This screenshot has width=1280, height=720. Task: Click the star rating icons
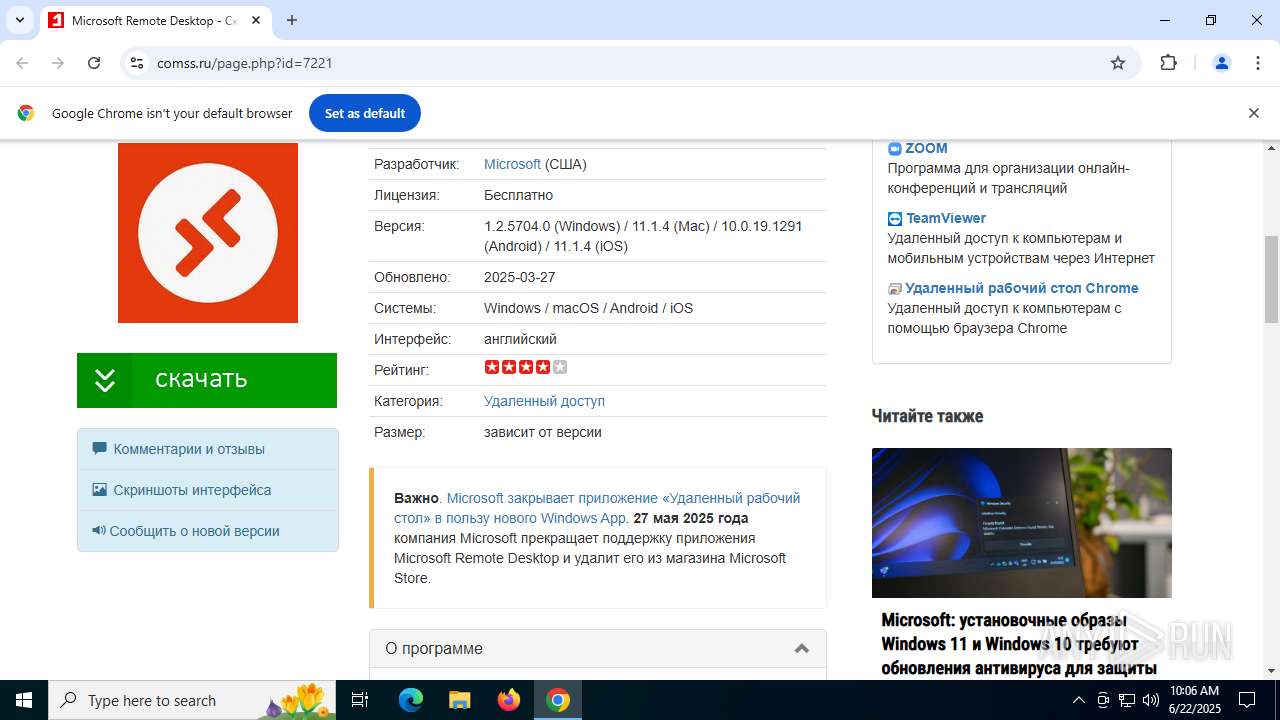click(x=526, y=367)
